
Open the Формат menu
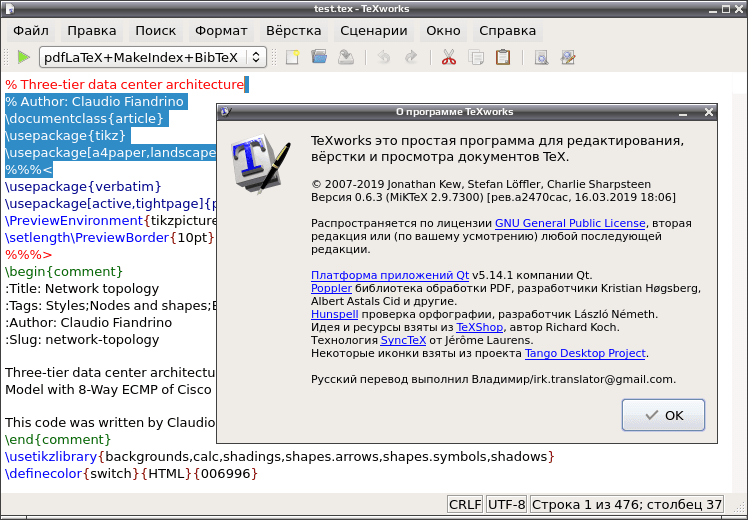[221, 31]
